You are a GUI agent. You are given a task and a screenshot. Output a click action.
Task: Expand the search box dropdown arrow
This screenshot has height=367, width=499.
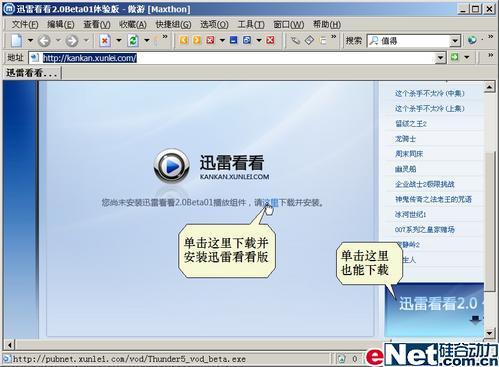pyautogui.click(x=455, y=41)
